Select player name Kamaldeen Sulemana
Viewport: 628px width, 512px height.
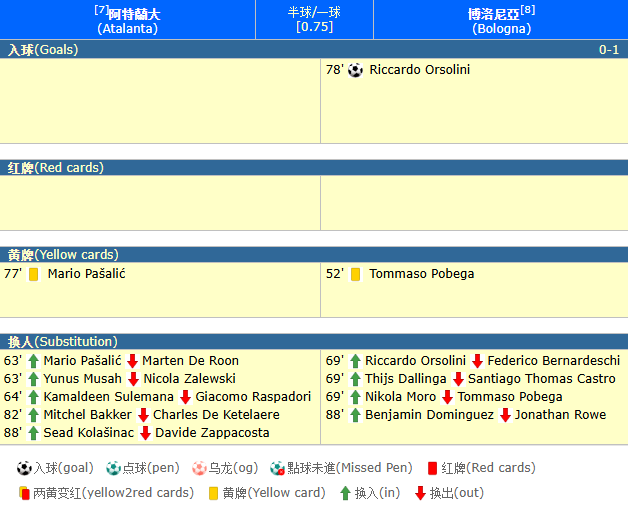pyautogui.click(x=109, y=397)
